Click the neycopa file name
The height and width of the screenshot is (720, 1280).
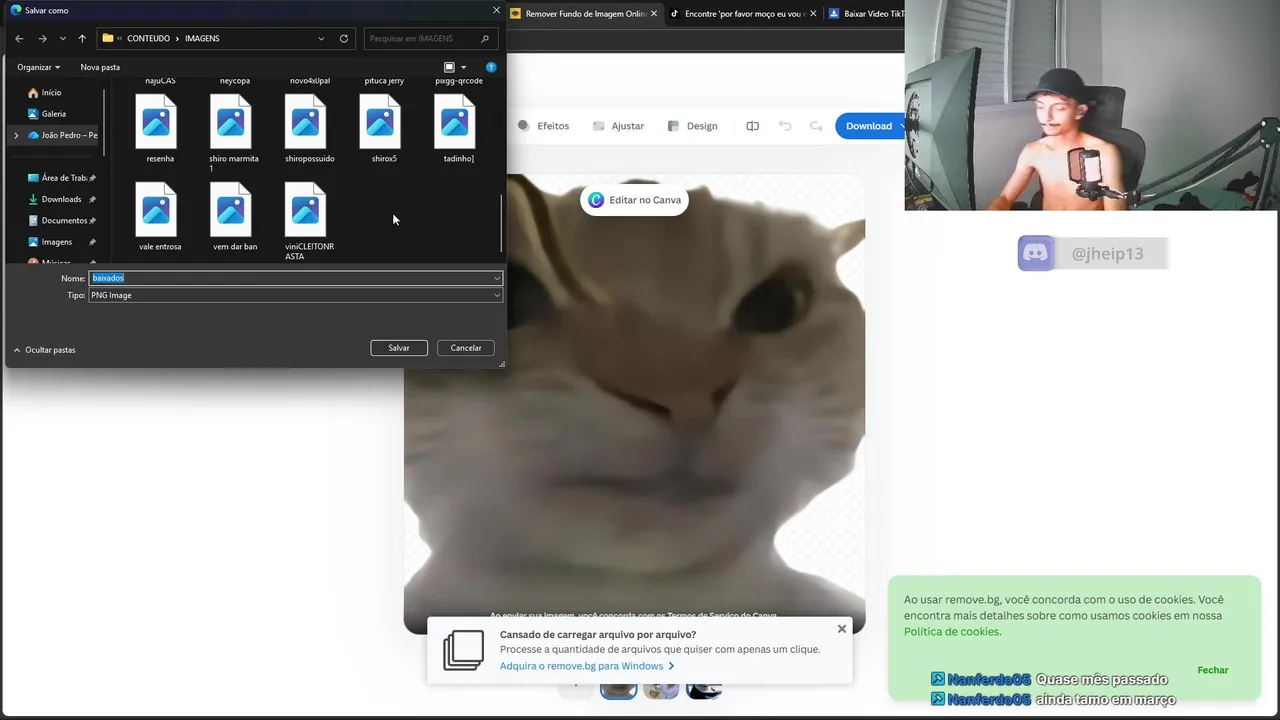[235, 81]
